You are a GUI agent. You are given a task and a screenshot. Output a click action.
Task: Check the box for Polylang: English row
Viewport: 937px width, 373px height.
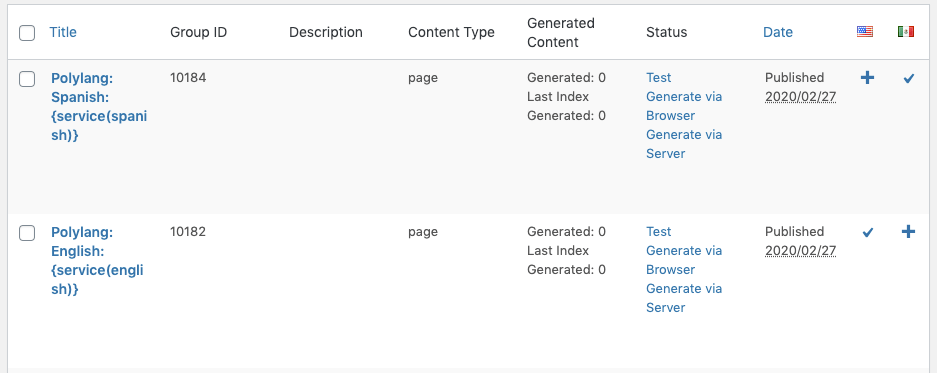[x=27, y=233]
